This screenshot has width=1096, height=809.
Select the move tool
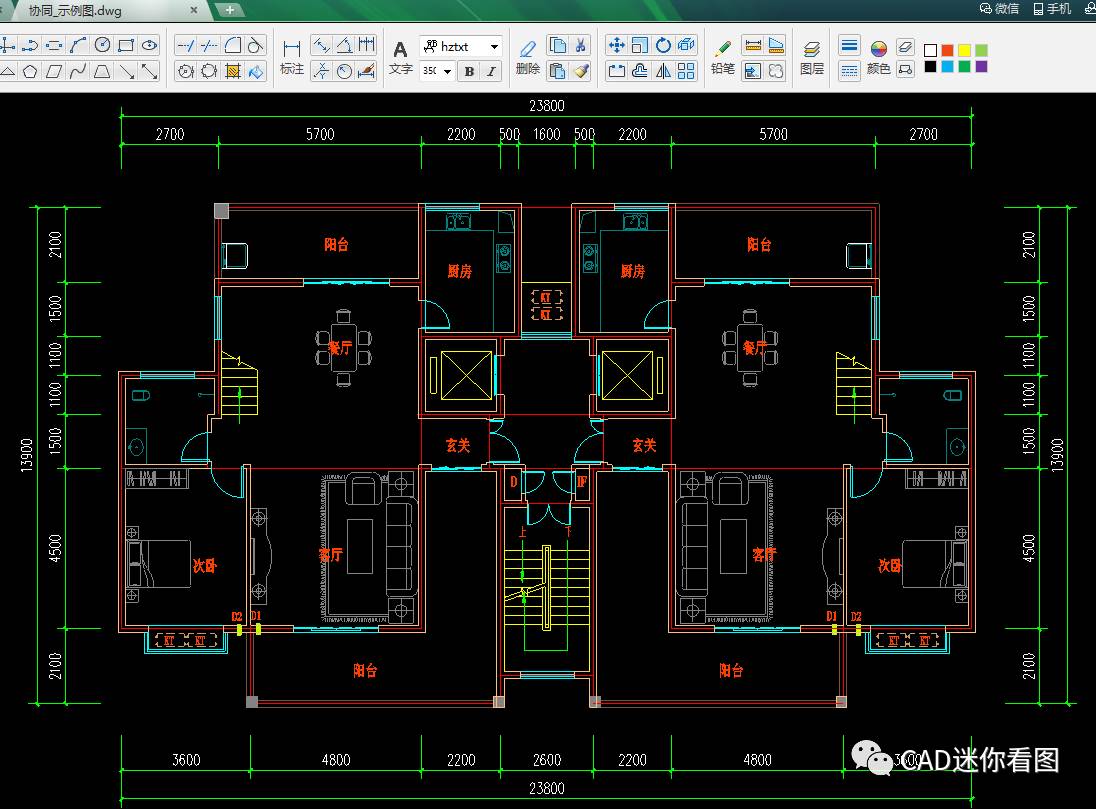click(x=616, y=45)
